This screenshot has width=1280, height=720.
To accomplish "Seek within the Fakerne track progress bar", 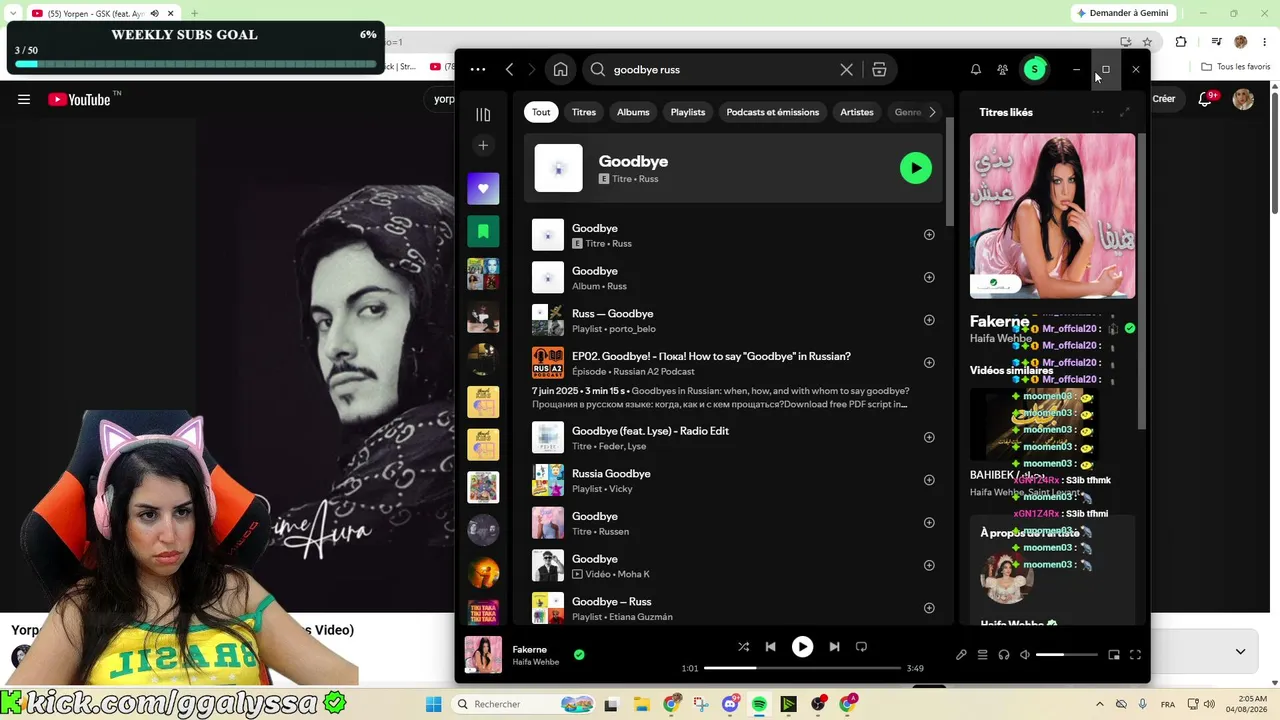I will coord(802,668).
